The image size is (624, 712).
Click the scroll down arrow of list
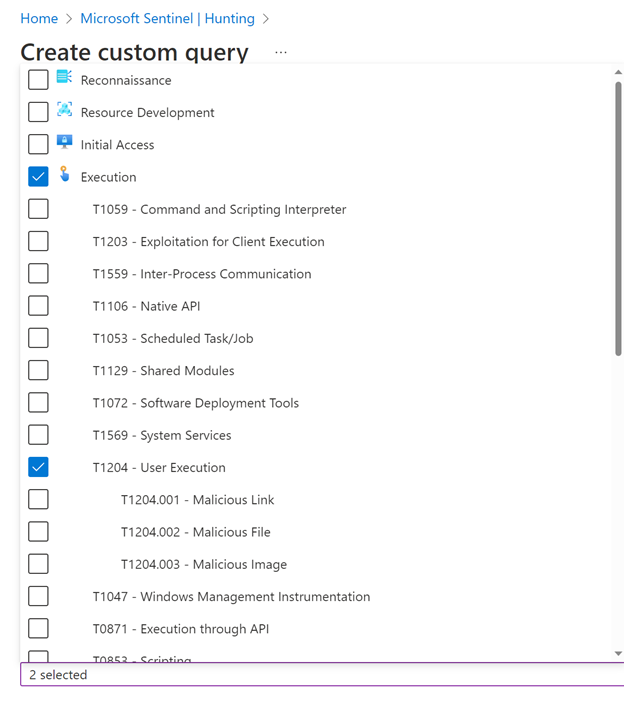(x=618, y=653)
